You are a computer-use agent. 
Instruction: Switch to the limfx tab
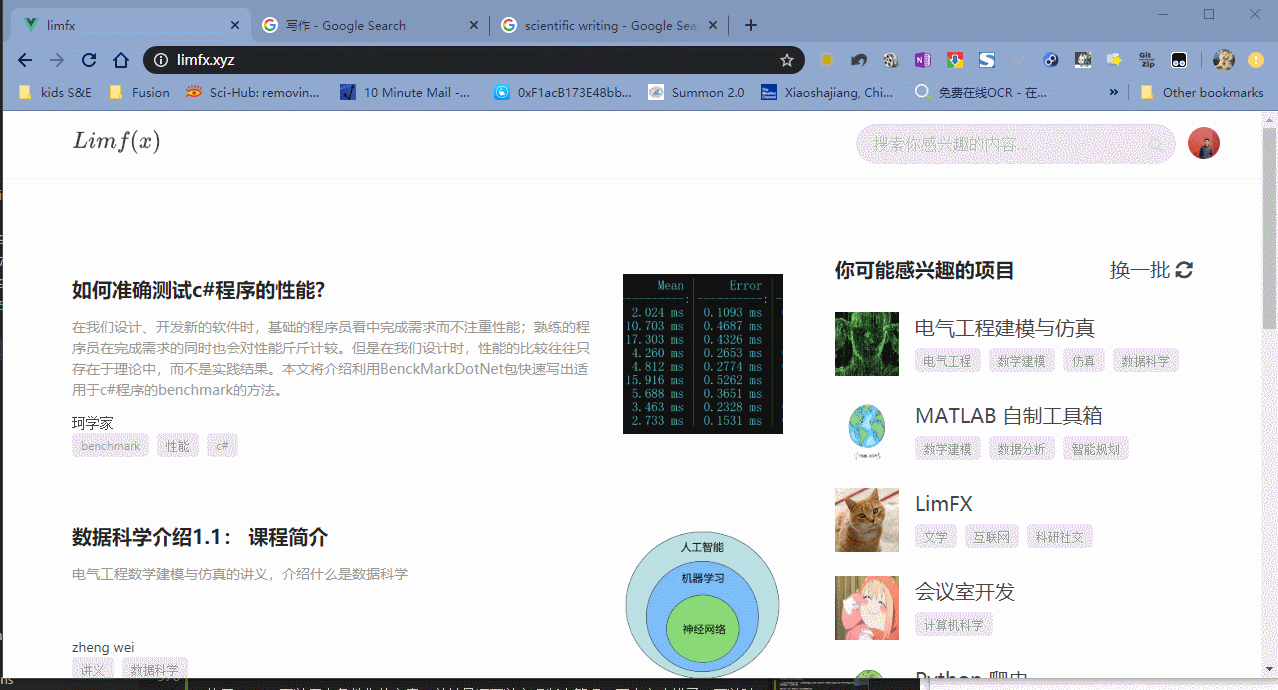coord(130,25)
